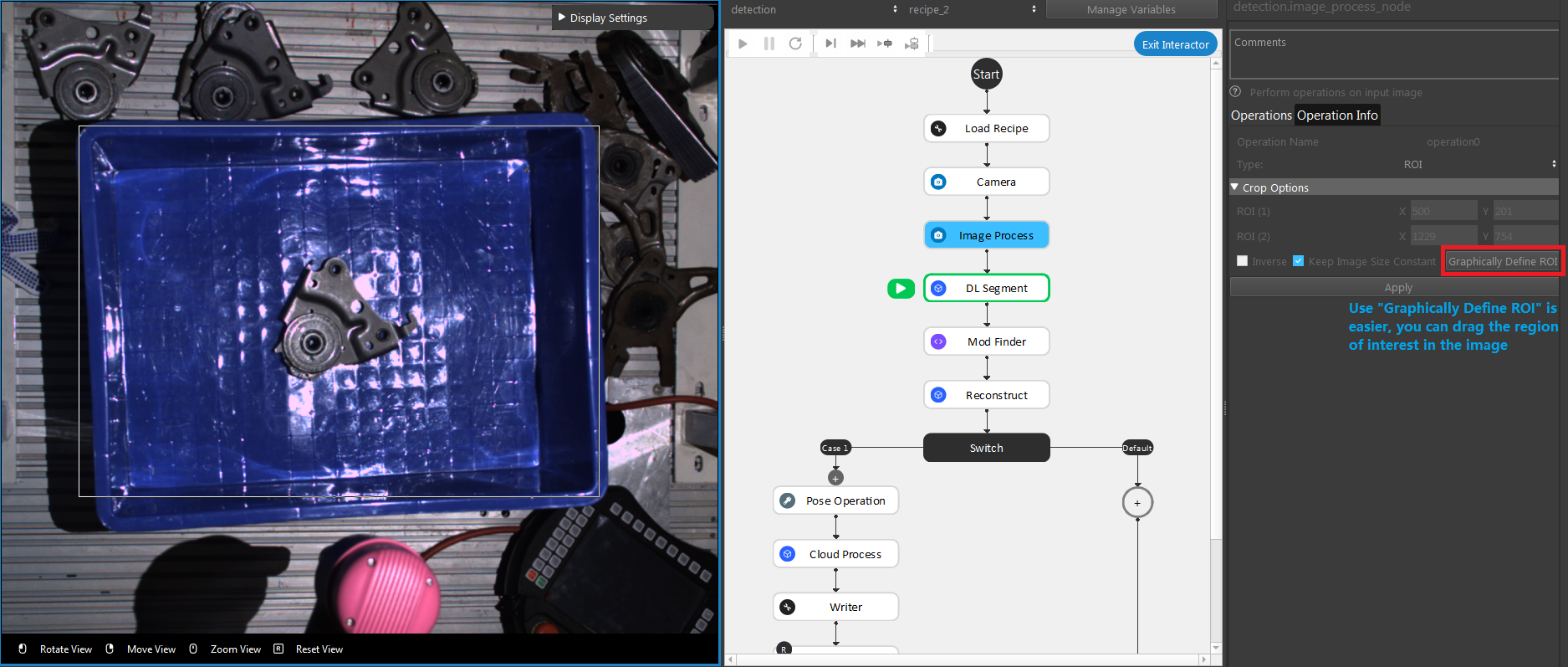The width and height of the screenshot is (1568, 667).
Task: Click the ROI (1) X value field
Action: tap(1443, 211)
